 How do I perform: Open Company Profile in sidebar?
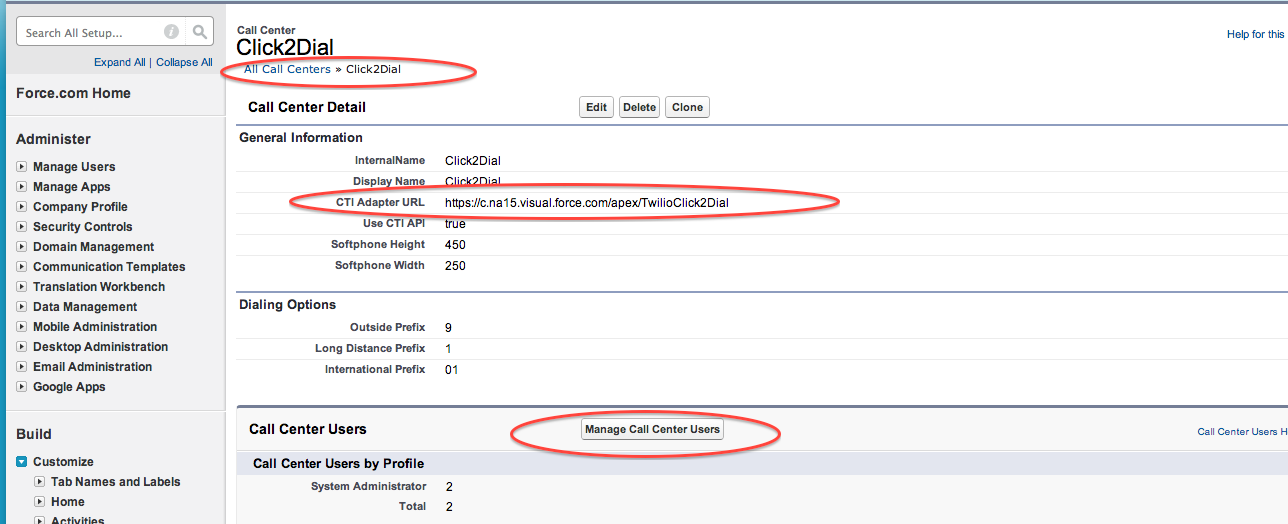point(80,207)
